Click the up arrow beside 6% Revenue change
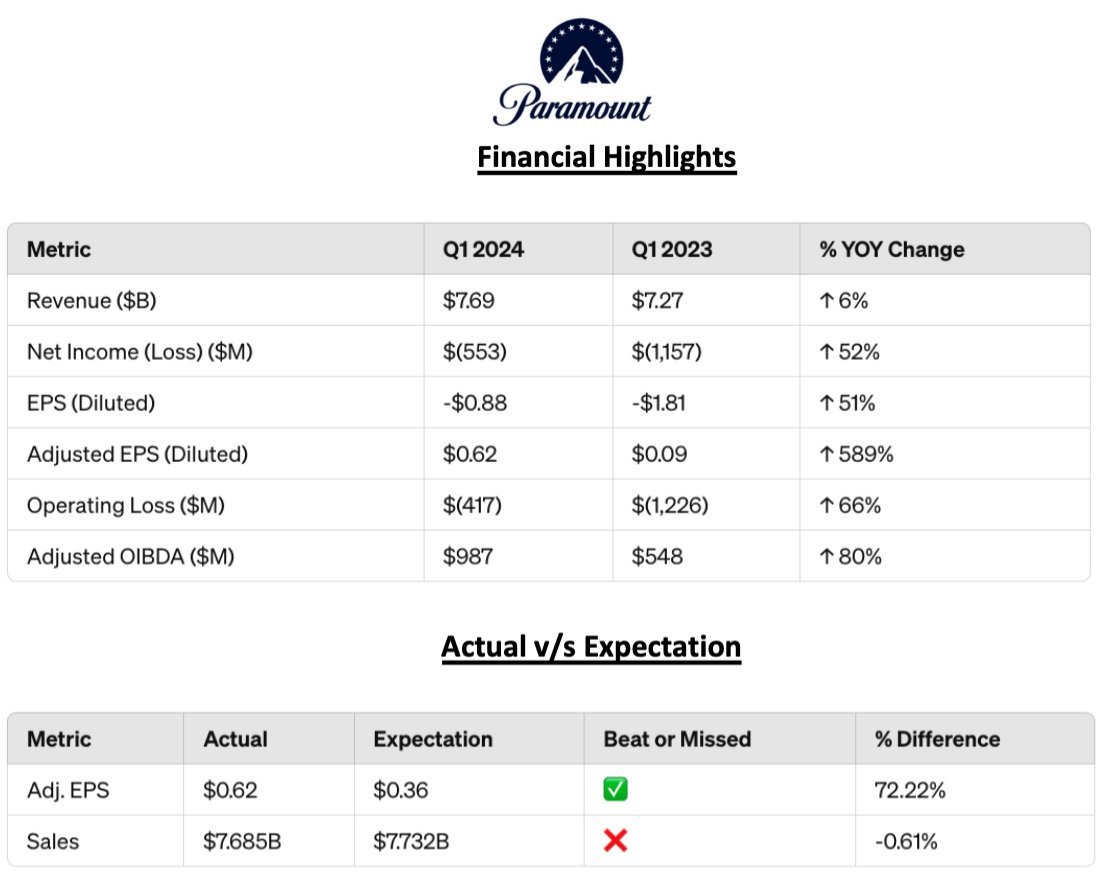The image size is (1100, 872). tap(826, 301)
